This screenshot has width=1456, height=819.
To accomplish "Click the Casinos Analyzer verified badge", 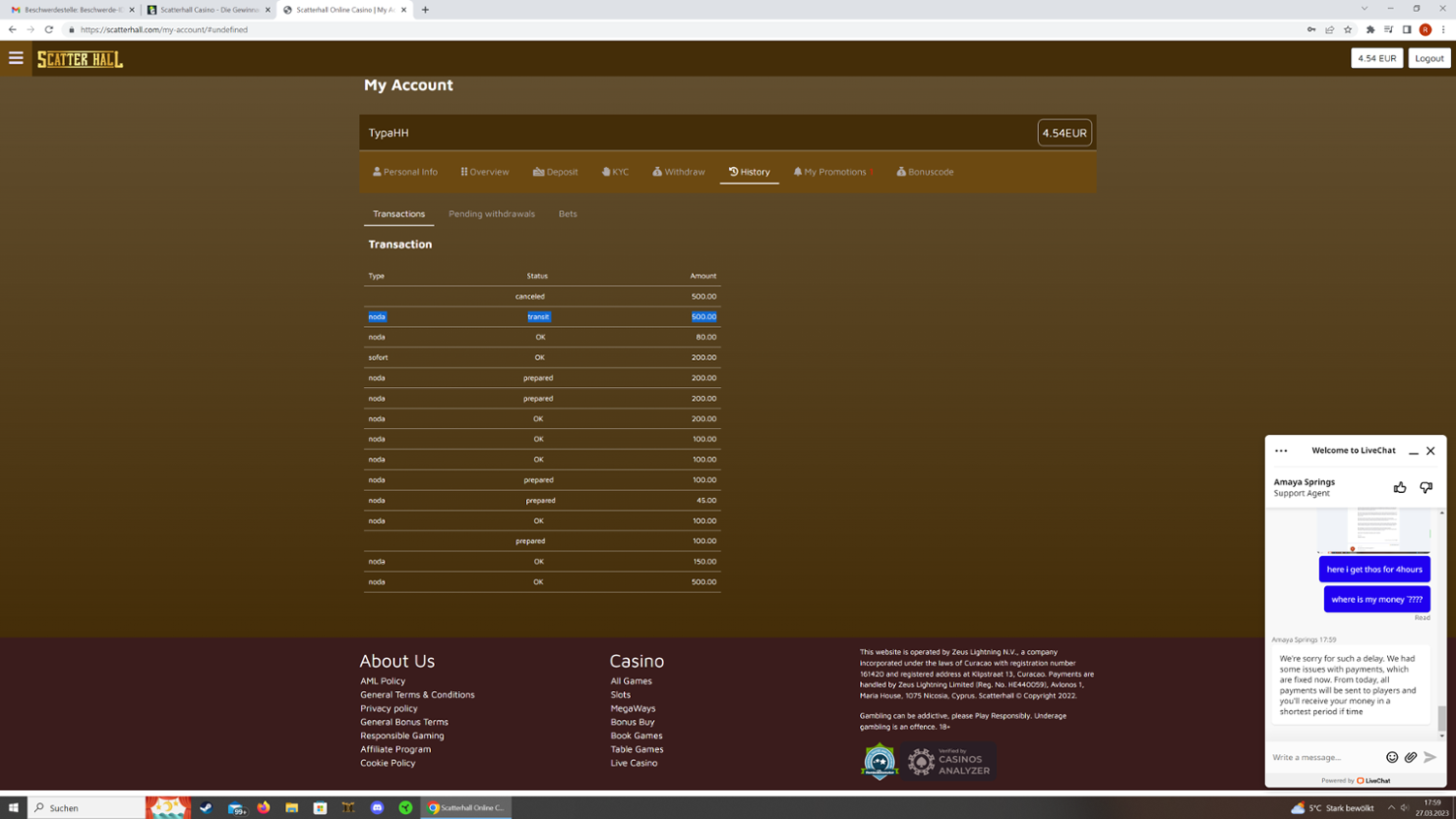I will click(x=949, y=762).
